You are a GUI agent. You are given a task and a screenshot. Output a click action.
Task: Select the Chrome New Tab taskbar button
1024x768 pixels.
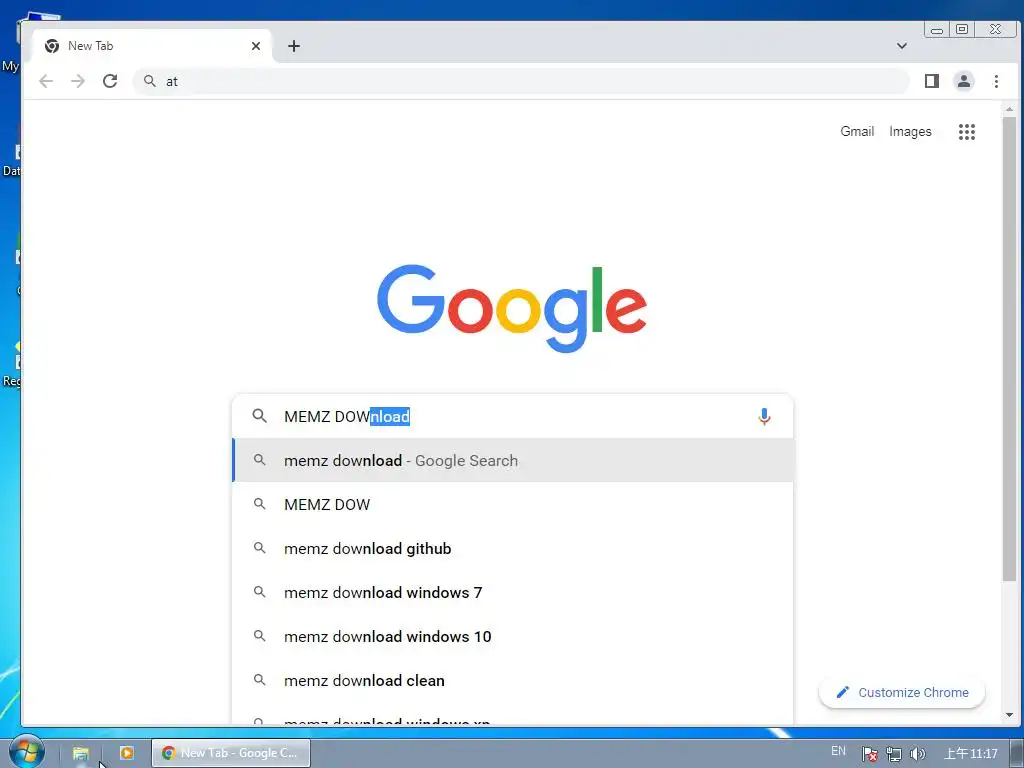(231, 753)
